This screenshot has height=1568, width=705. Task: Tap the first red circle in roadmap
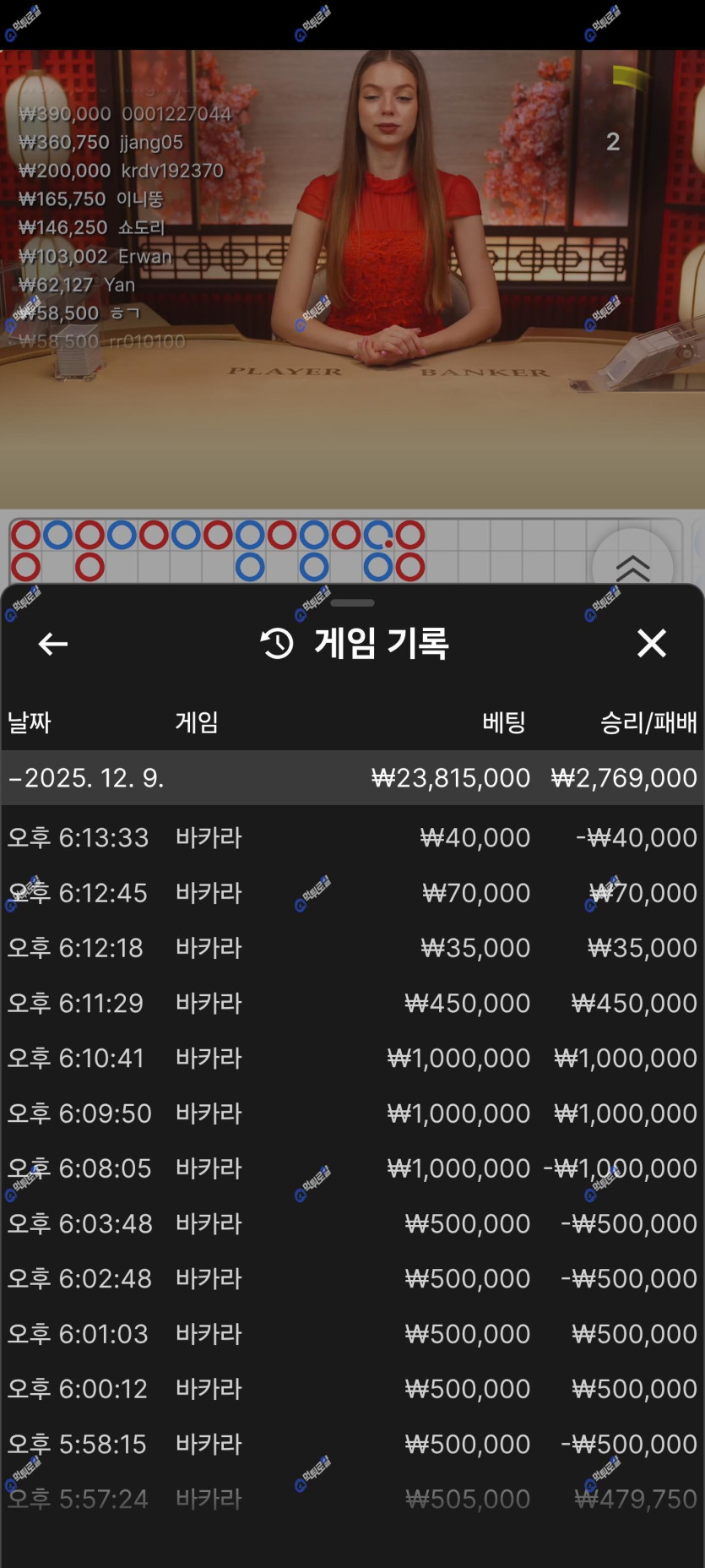(x=25, y=535)
